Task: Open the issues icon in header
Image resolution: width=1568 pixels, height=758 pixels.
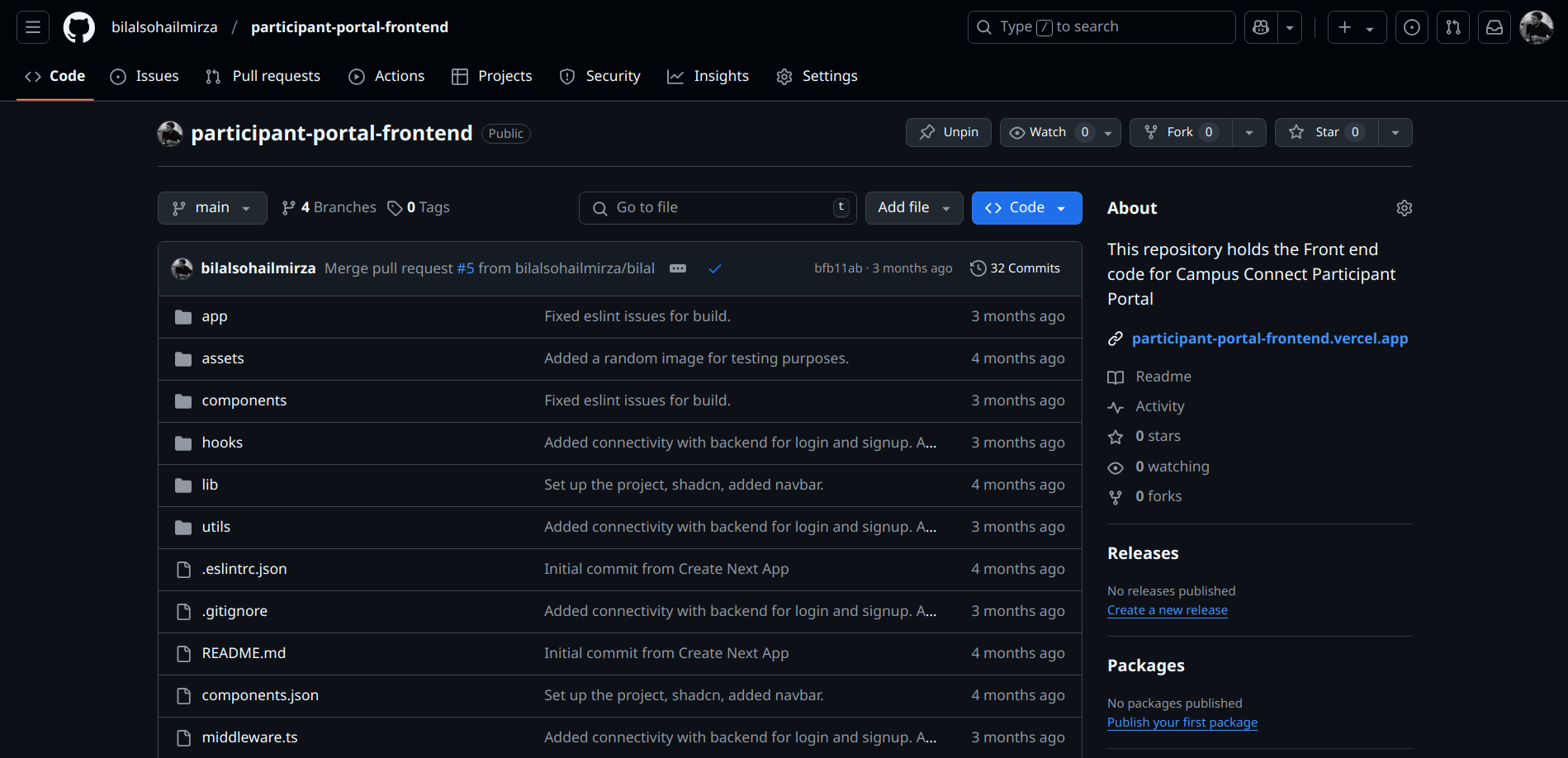Action: (x=1412, y=27)
